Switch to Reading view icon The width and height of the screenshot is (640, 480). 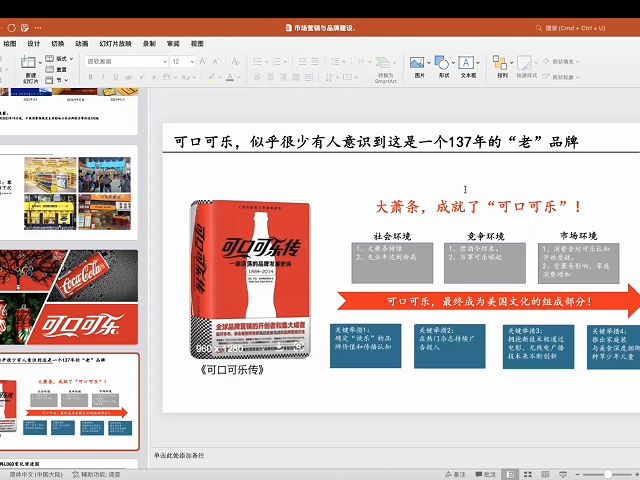[545, 474]
